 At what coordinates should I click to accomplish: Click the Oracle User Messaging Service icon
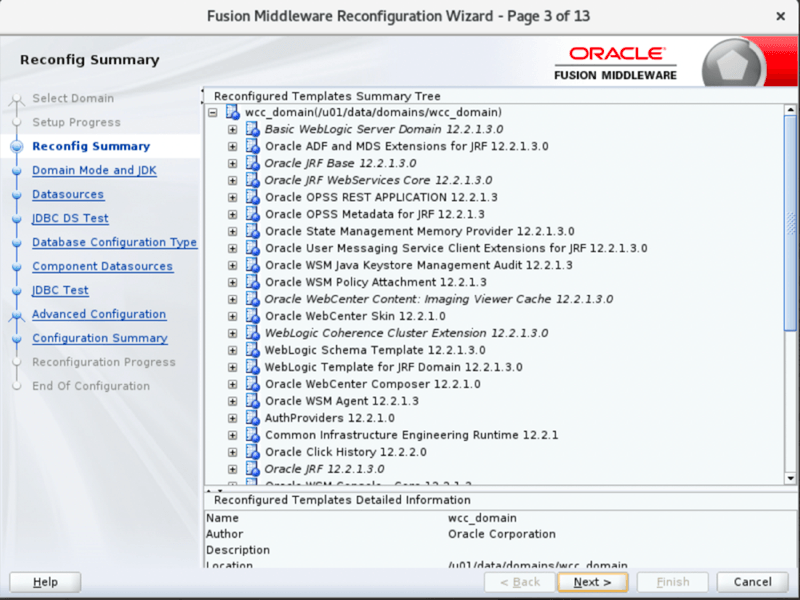click(x=253, y=248)
